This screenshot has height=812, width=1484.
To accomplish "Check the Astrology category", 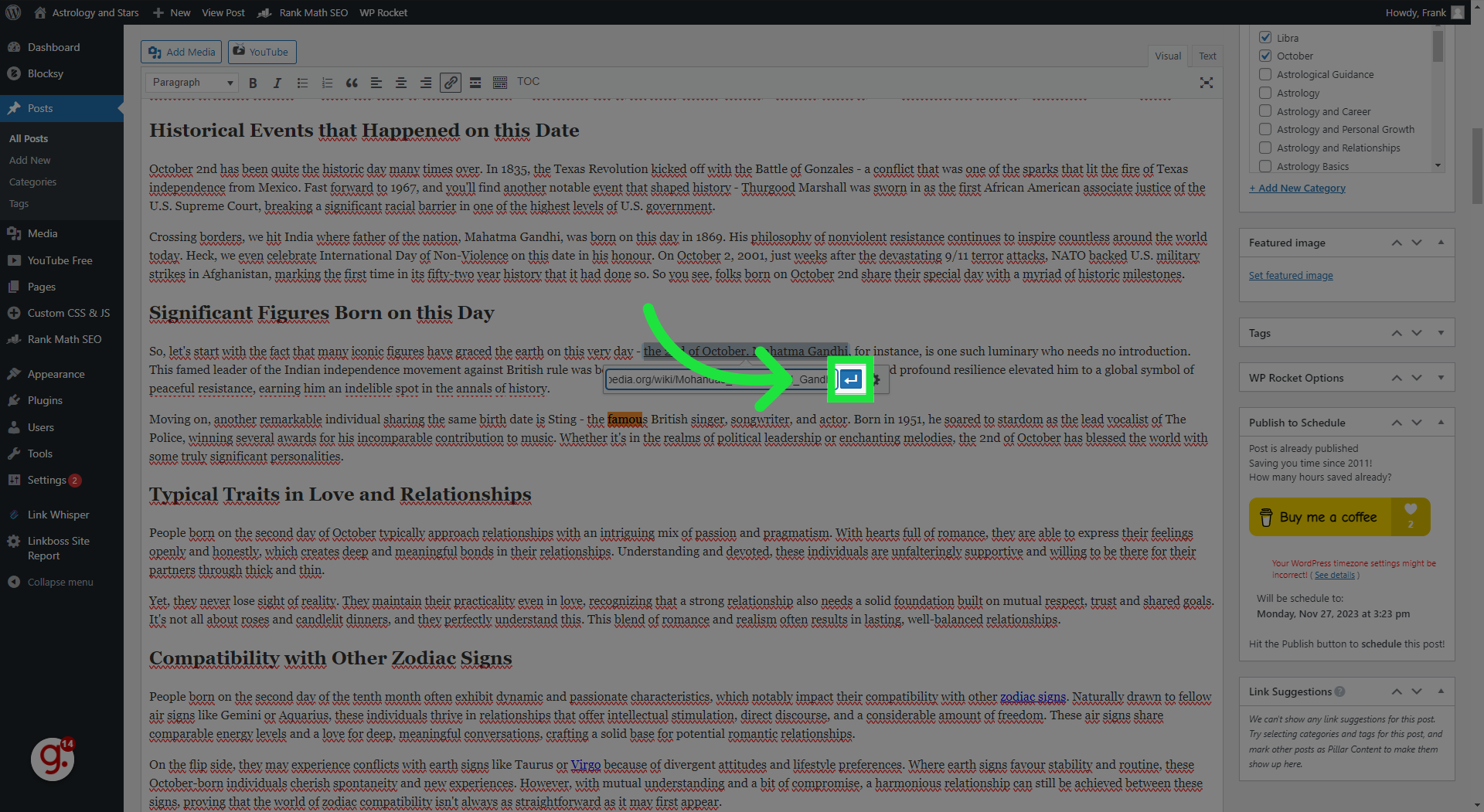I will (x=1265, y=93).
